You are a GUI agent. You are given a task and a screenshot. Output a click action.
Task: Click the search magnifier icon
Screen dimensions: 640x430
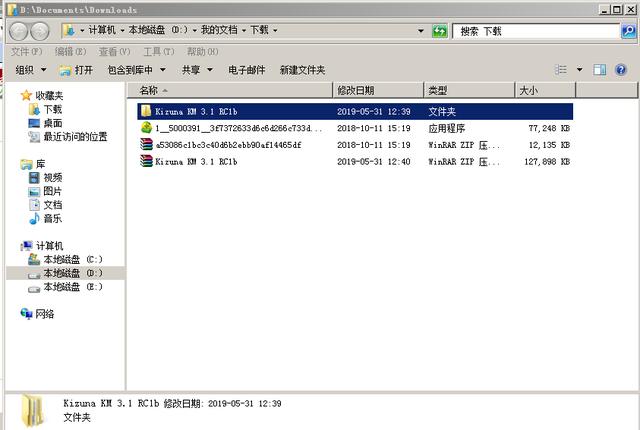627,31
